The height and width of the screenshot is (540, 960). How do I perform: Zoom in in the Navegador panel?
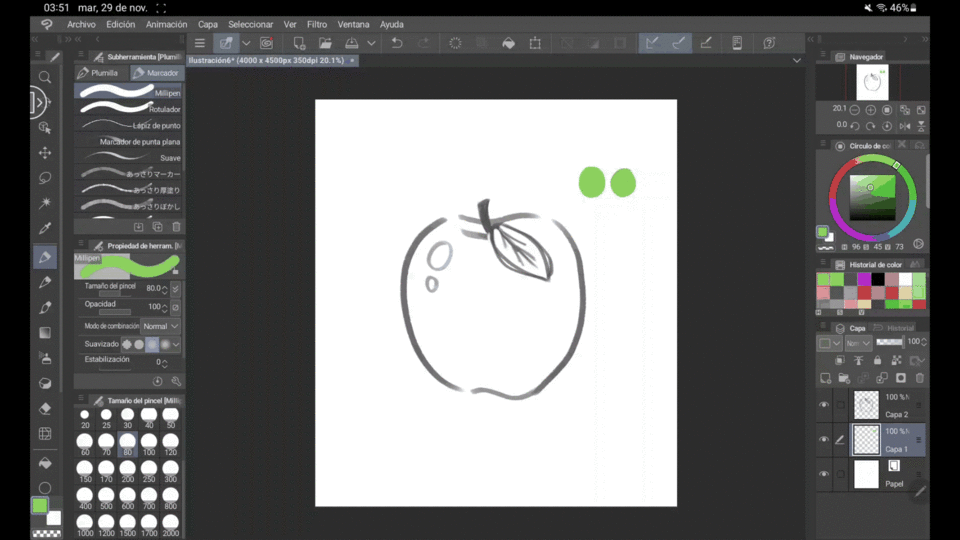[x=871, y=110]
